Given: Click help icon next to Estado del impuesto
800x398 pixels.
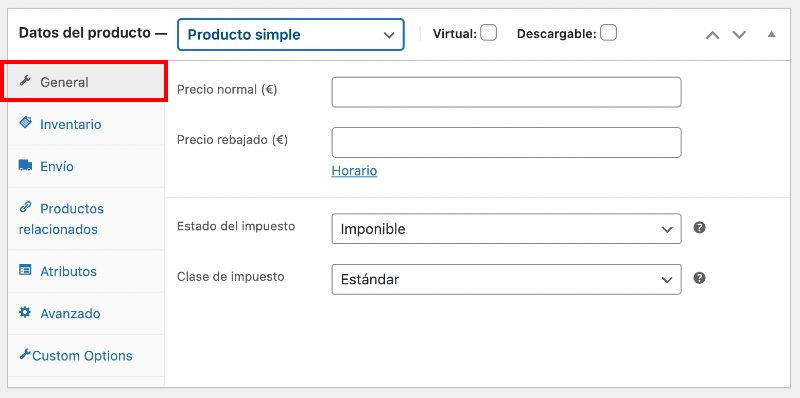Looking at the screenshot, I should pos(699,228).
